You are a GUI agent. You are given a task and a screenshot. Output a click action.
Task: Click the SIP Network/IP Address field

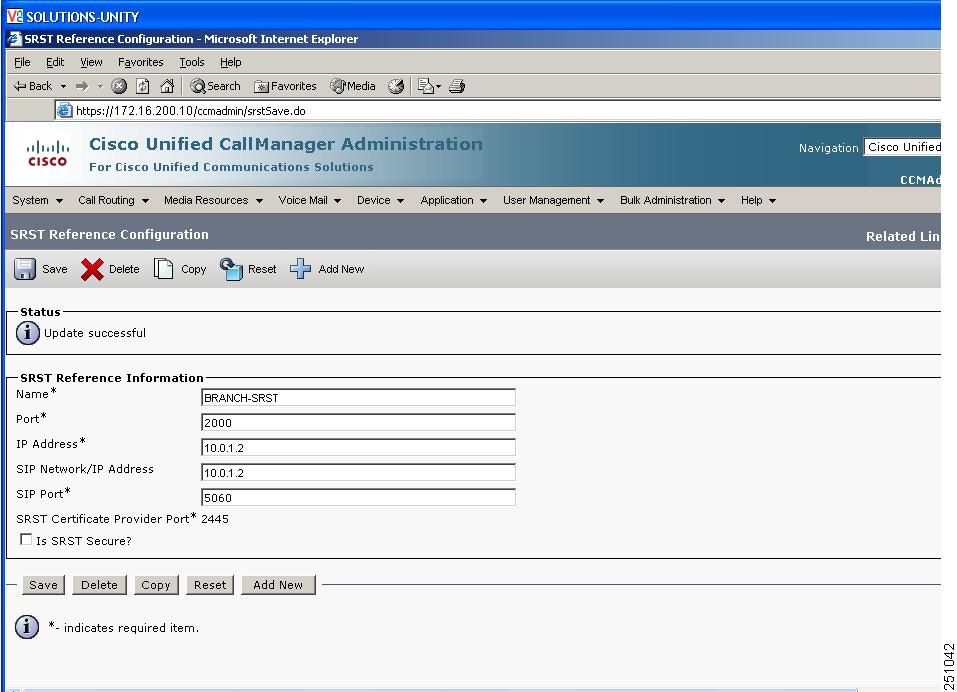[358, 472]
